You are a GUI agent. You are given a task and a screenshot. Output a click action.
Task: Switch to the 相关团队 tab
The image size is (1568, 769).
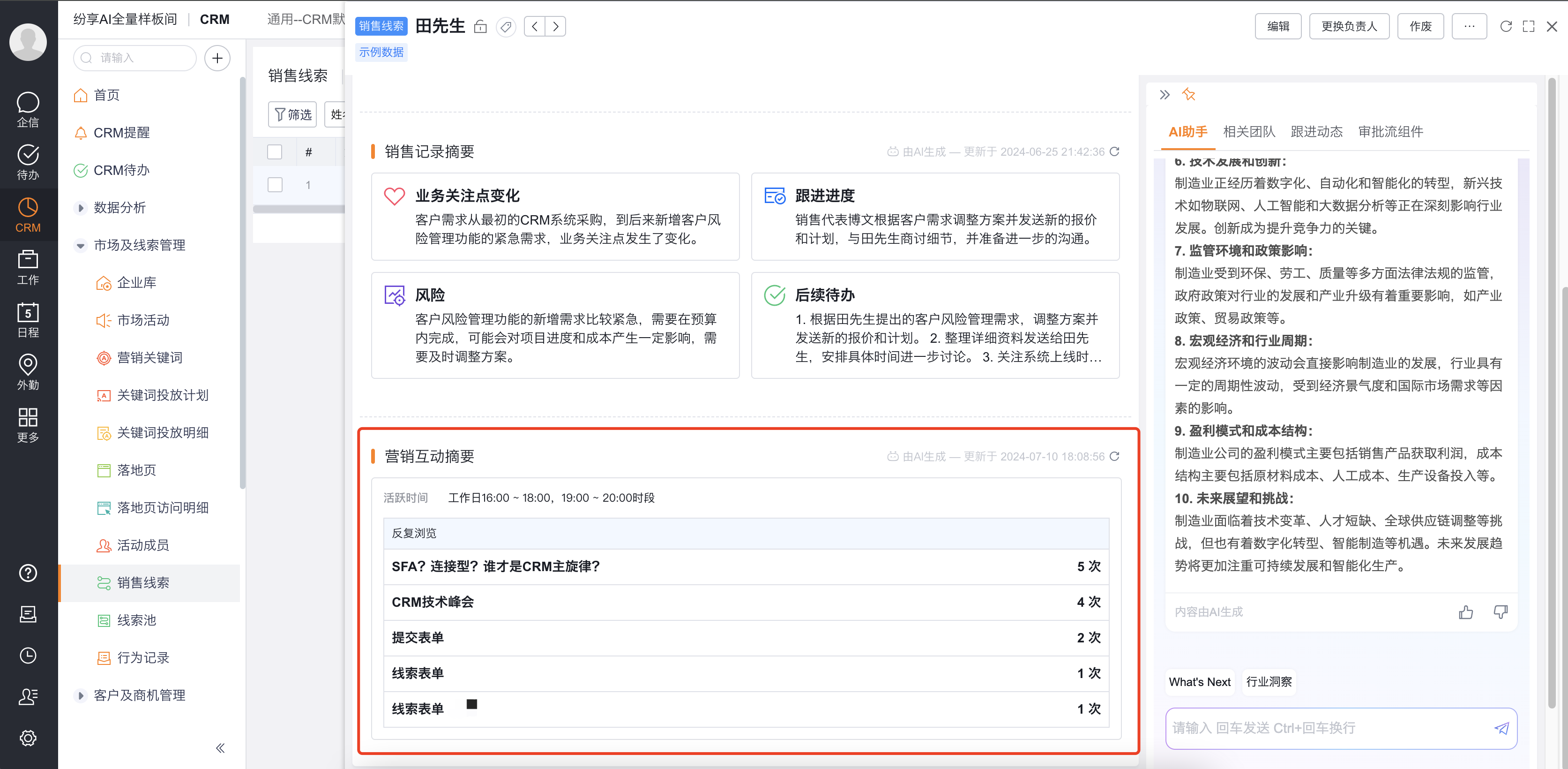(1248, 131)
